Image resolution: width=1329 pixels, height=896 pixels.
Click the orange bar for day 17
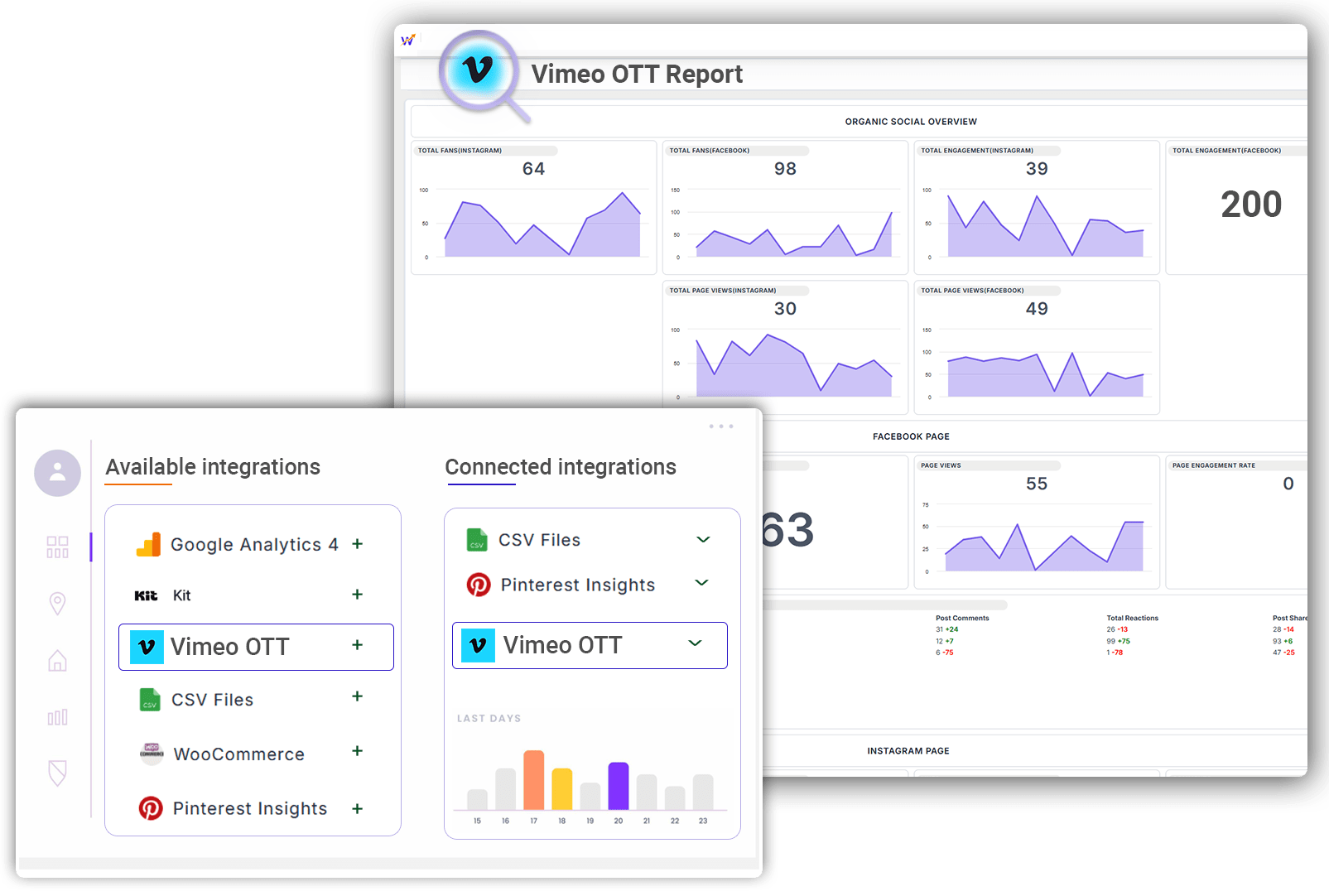[534, 779]
